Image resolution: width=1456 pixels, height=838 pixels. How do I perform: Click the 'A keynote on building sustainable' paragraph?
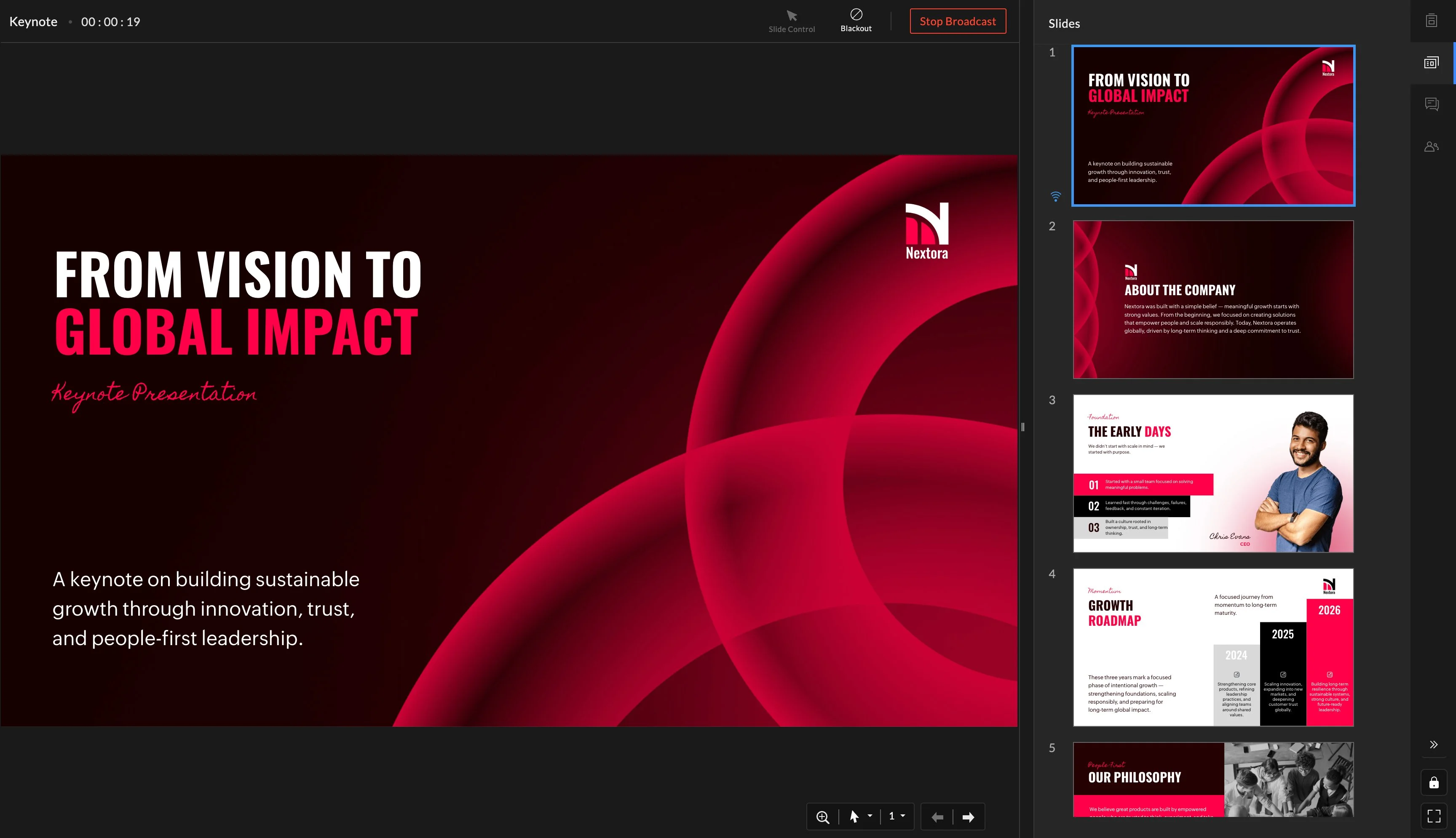click(206, 608)
